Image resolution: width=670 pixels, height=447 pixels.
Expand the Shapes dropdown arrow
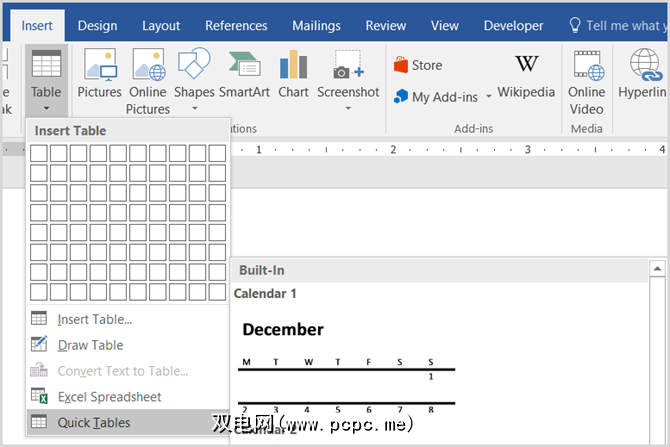coord(194,109)
